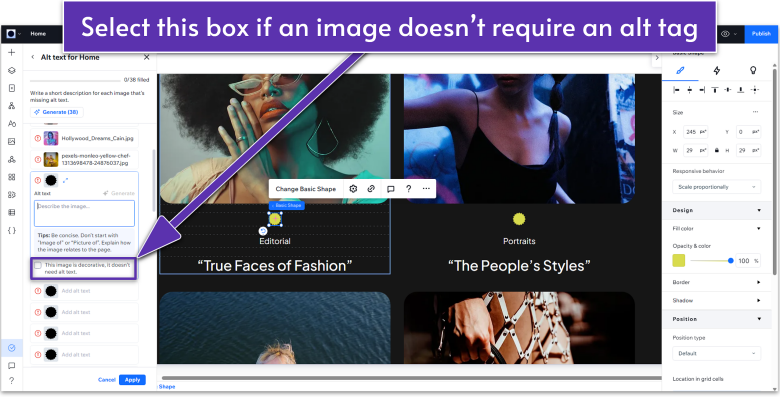The width and height of the screenshot is (780, 397).
Task: Click the link icon in floating toolbar
Action: [371, 189]
